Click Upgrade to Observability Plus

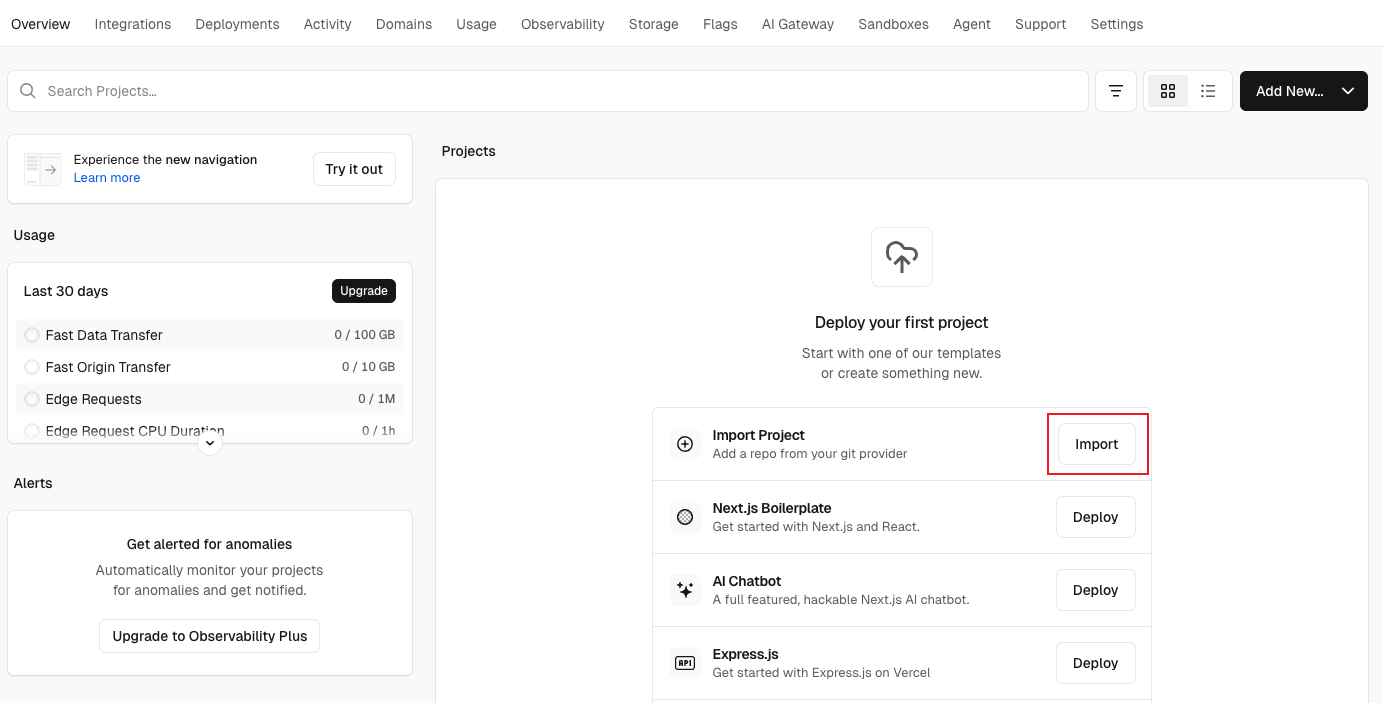[x=209, y=636]
